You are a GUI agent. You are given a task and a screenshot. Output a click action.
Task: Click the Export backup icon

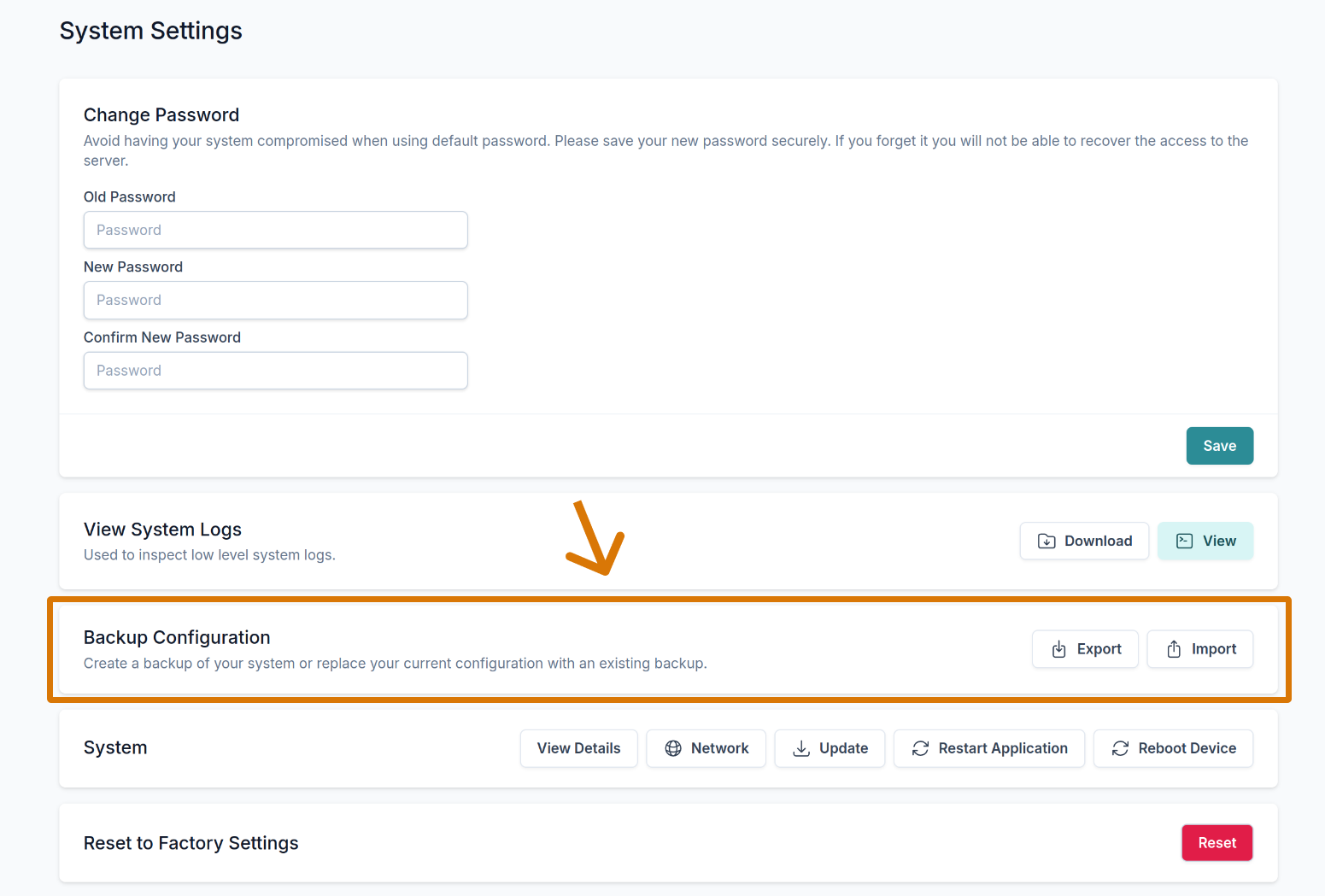click(1058, 649)
